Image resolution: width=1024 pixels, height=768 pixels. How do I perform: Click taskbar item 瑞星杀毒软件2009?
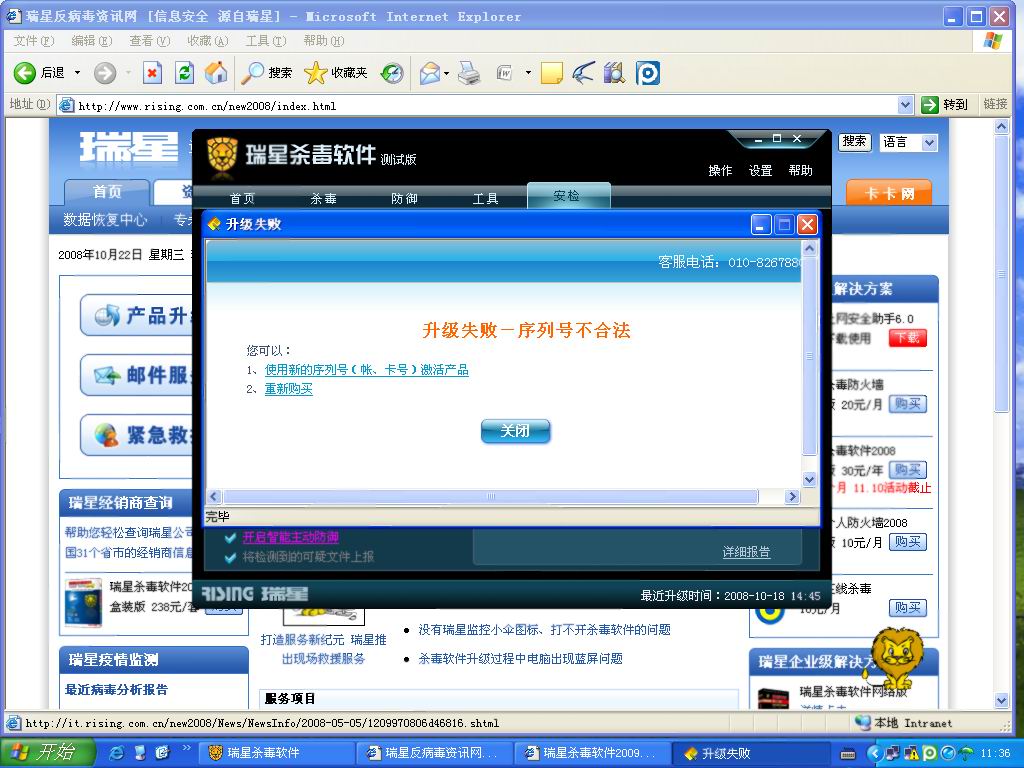pyautogui.click(x=593, y=753)
